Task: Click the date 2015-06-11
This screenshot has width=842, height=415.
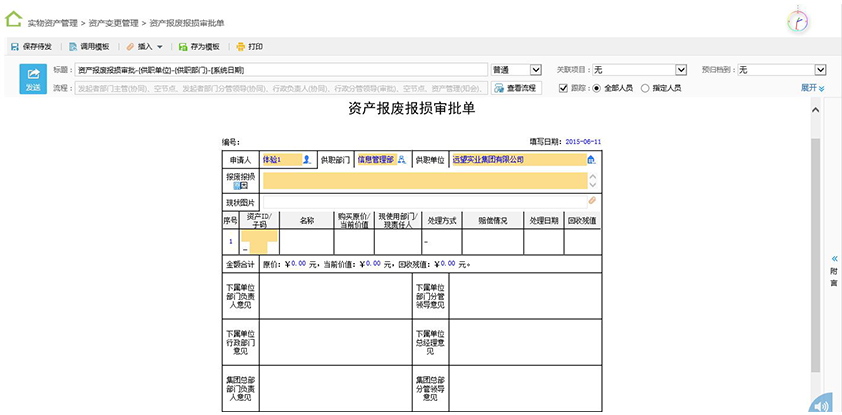Action: click(583, 142)
